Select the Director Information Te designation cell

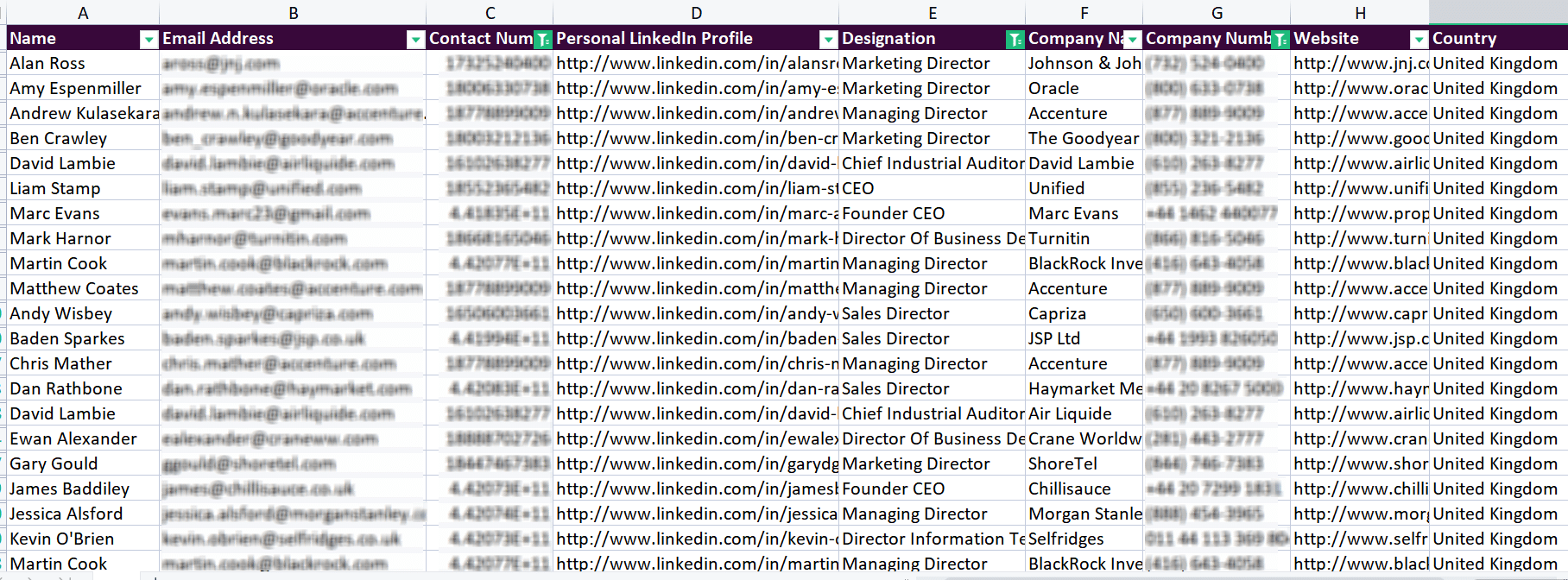933,539
